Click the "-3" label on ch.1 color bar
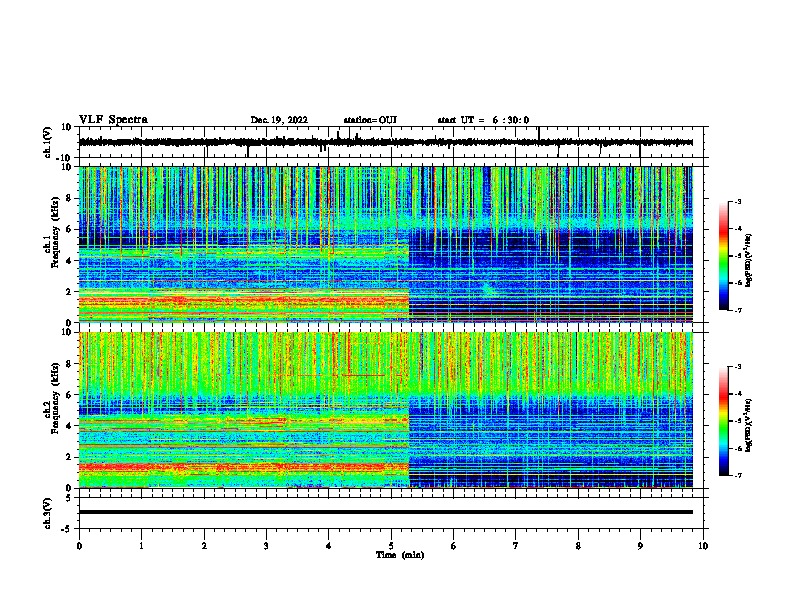792x612 pixels. [737, 202]
